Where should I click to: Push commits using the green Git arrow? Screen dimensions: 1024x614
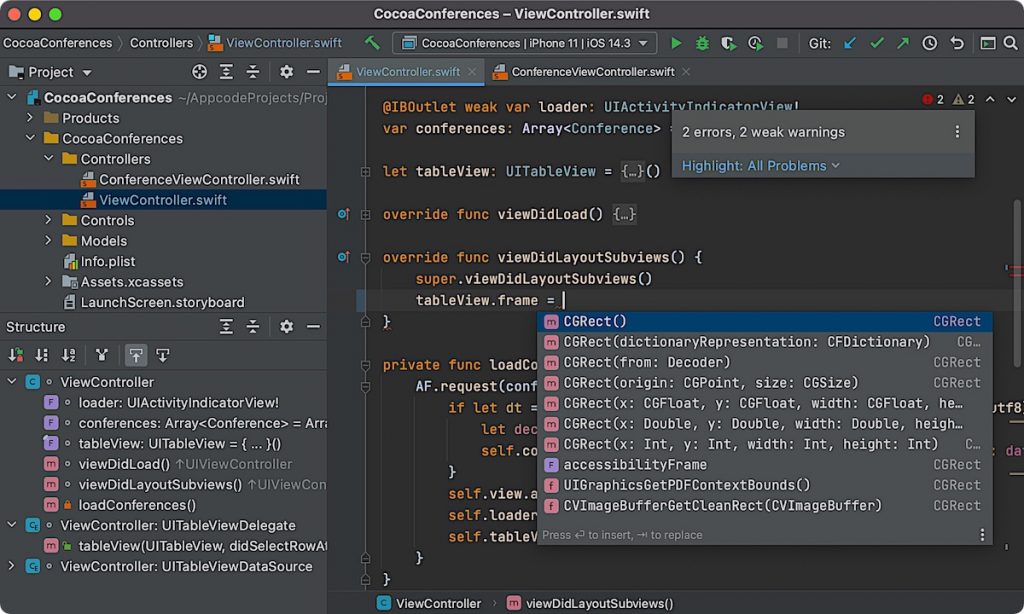(x=902, y=44)
